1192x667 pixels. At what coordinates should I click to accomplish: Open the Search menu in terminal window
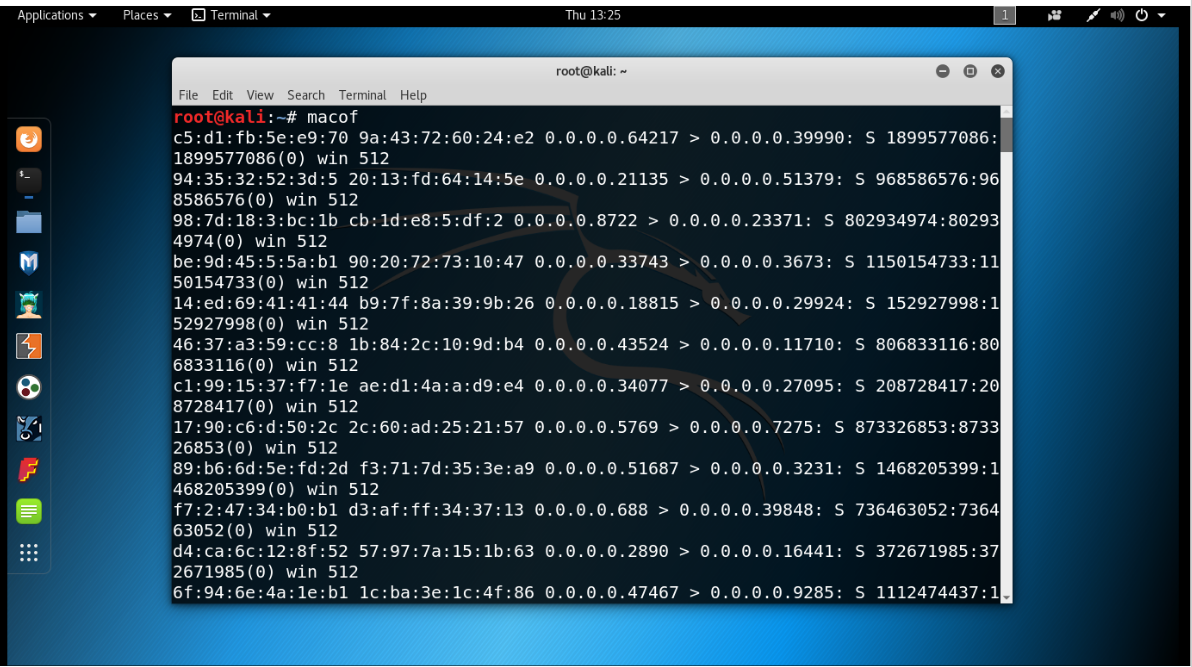(306, 95)
